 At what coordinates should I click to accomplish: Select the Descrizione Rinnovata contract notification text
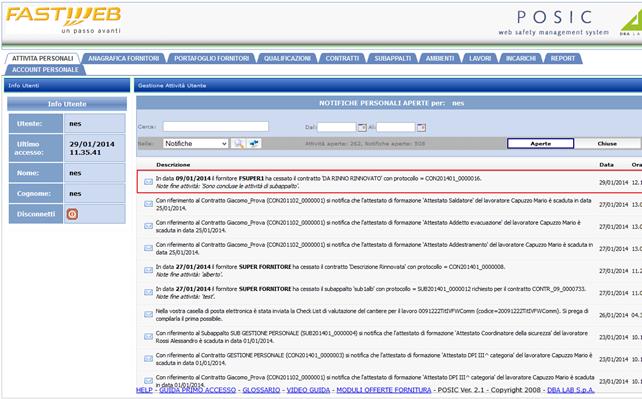[x=330, y=271]
